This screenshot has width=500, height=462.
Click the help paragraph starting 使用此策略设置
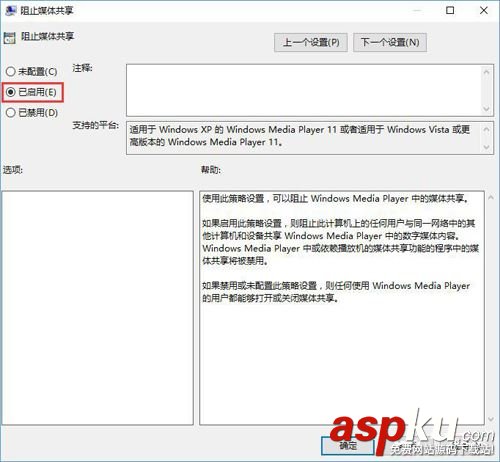click(335, 199)
